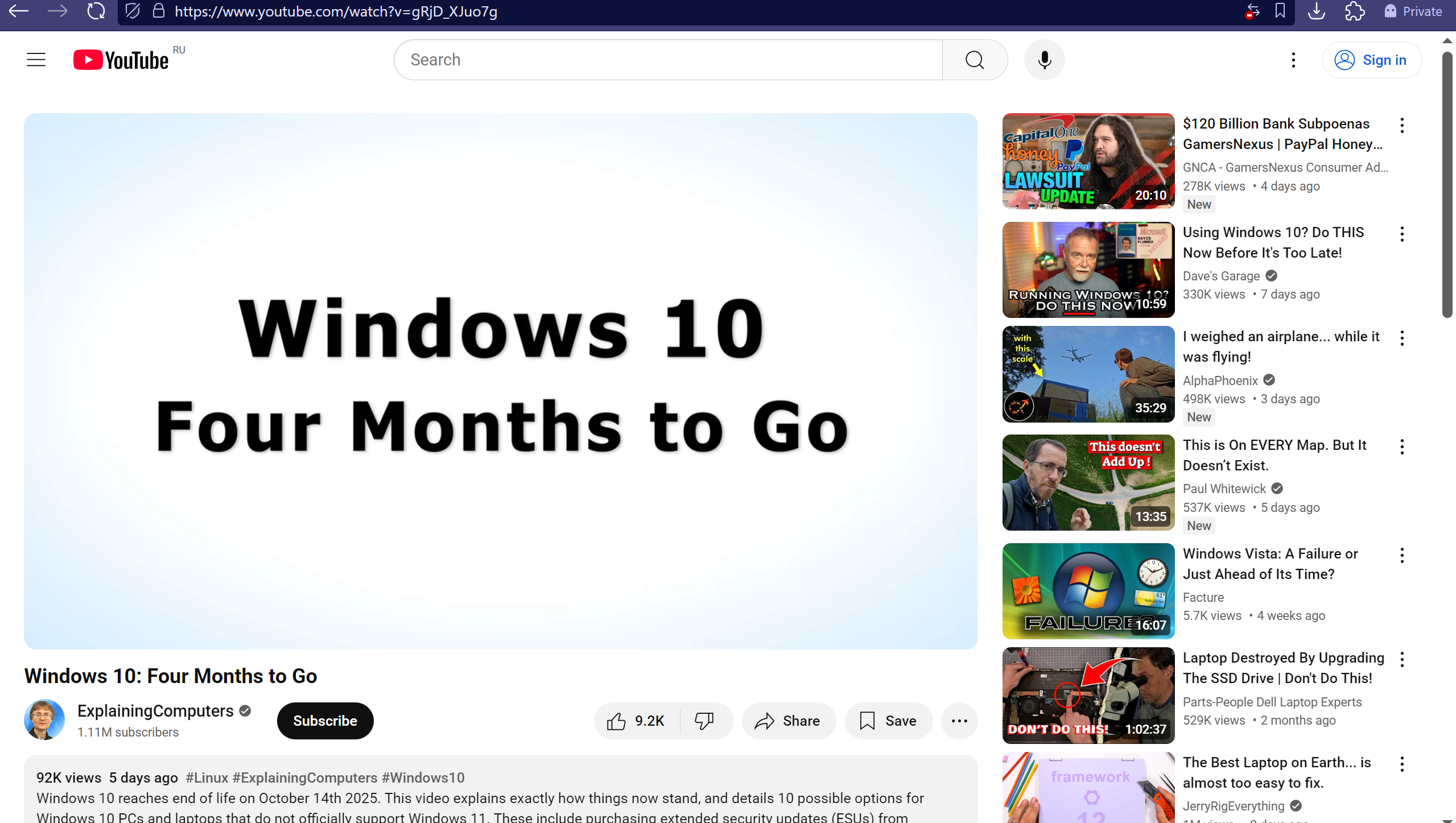The height and width of the screenshot is (823, 1456).
Task: Open options menu for Windows Vista video
Action: coord(1402,555)
